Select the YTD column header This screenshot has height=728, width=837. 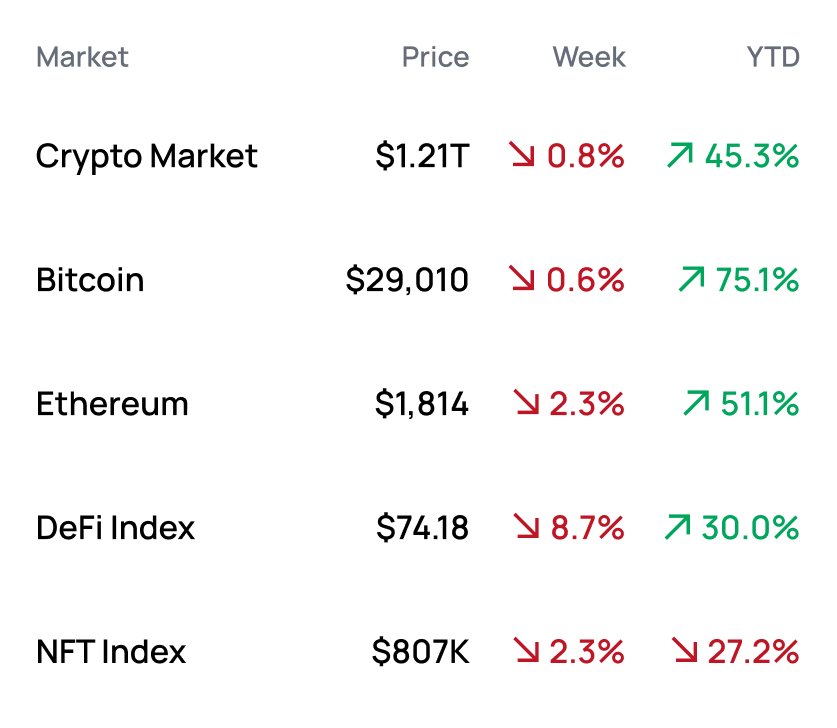tap(773, 57)
